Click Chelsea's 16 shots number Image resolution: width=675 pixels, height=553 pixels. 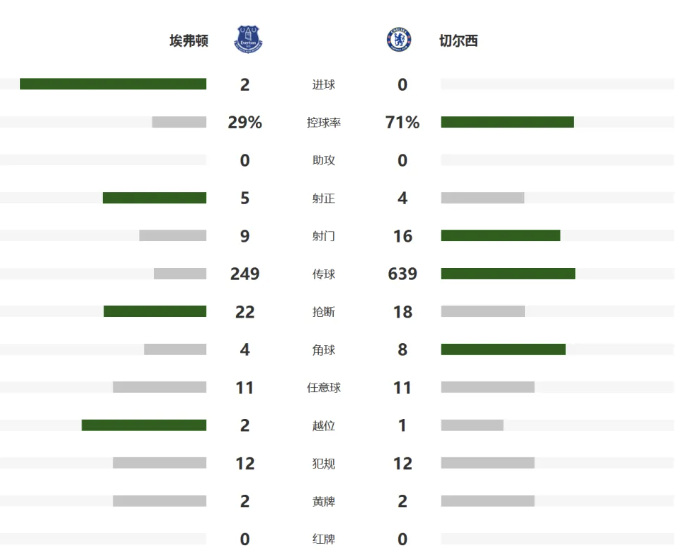[402, 237]
